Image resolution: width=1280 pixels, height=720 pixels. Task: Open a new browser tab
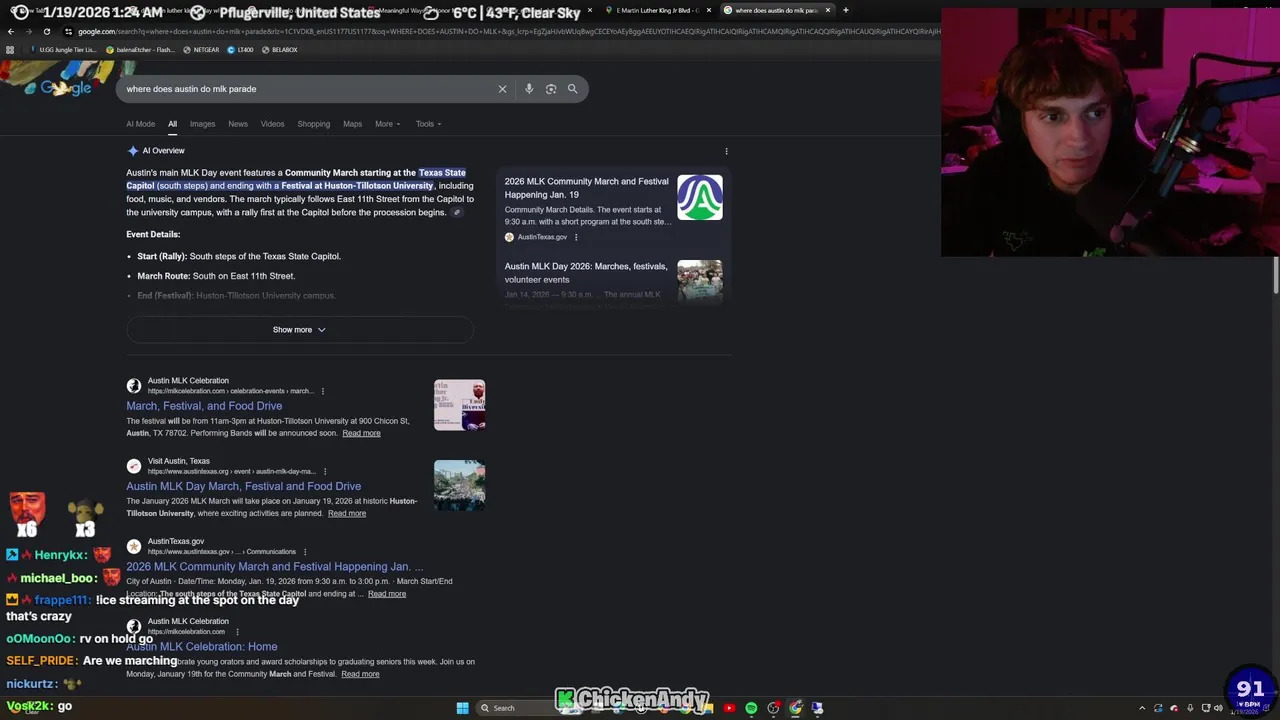pos(845,10)
